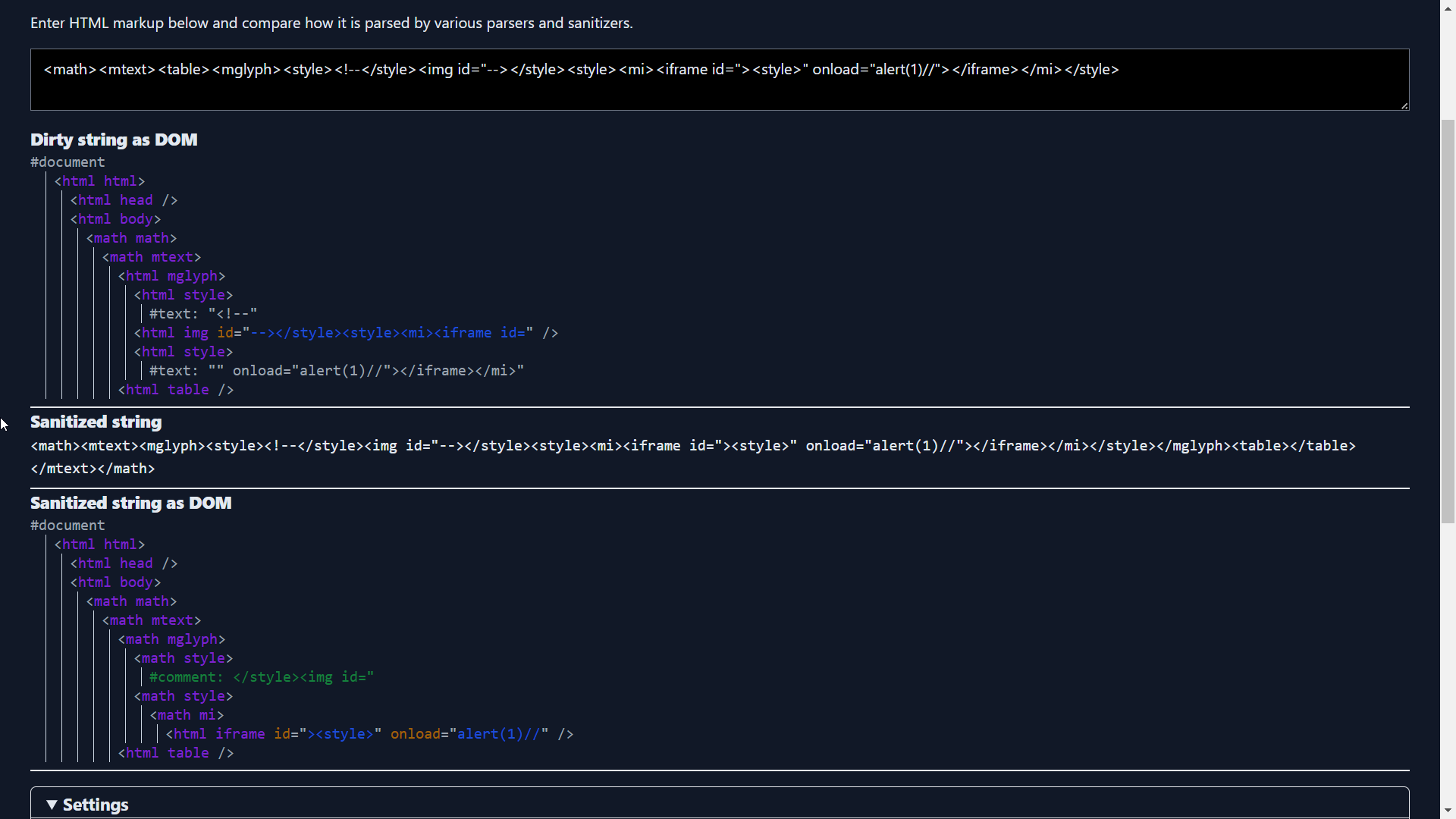The width and height of the screenshot is (1456, 819).
Task: Click the green #comment node in Sanitized DOM
Action: coord(261,677)
